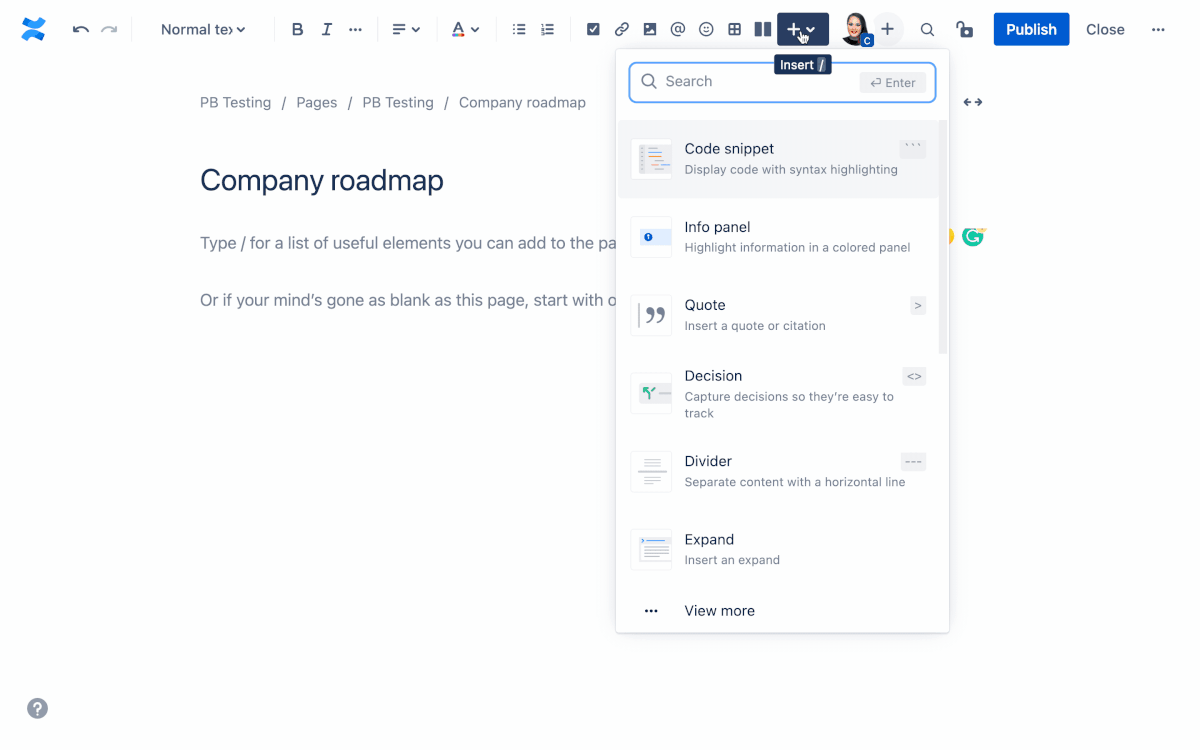Select Code snippet from insert menu
This screenshot has width=1200, height=750.
pos(778,159)
